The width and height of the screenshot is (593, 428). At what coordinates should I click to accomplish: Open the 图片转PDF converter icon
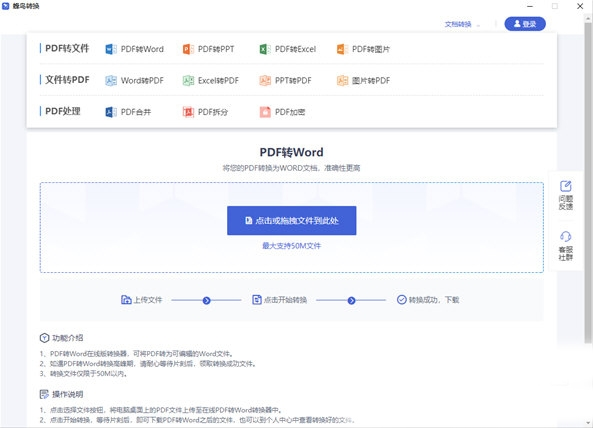(342, 81)
